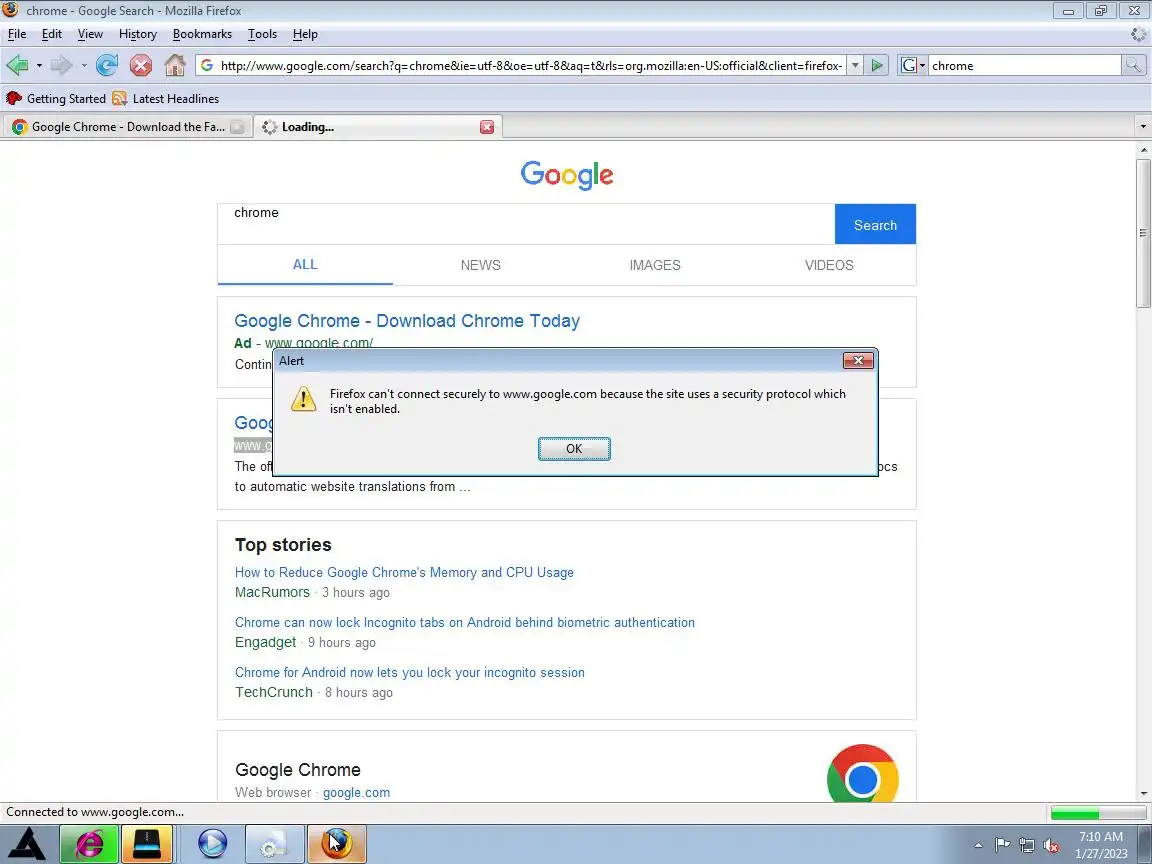The image size is (1152, 864).
Task: Switch to VIDEOS results
Action: point(829,265)
